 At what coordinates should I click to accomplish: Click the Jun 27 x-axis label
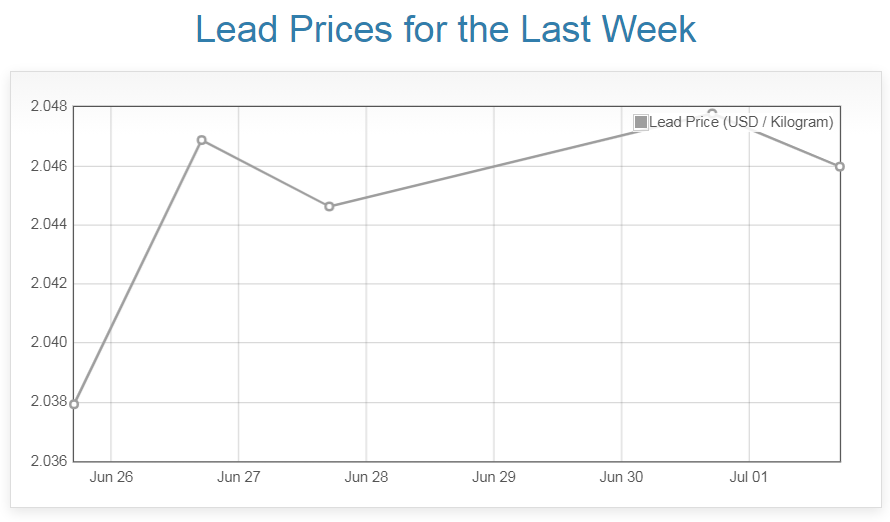[238, 477]
